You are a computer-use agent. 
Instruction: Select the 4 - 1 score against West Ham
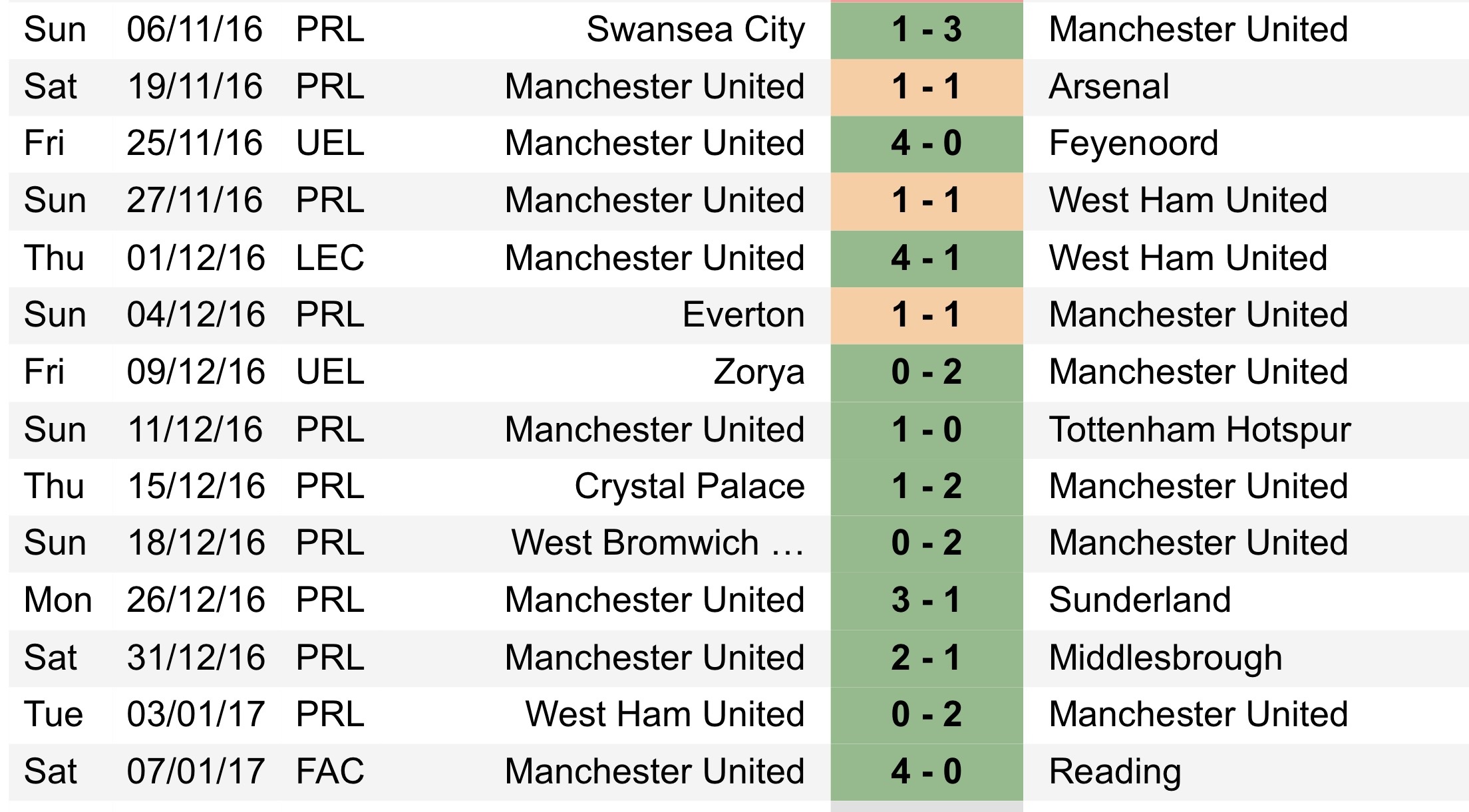[926, 259]
